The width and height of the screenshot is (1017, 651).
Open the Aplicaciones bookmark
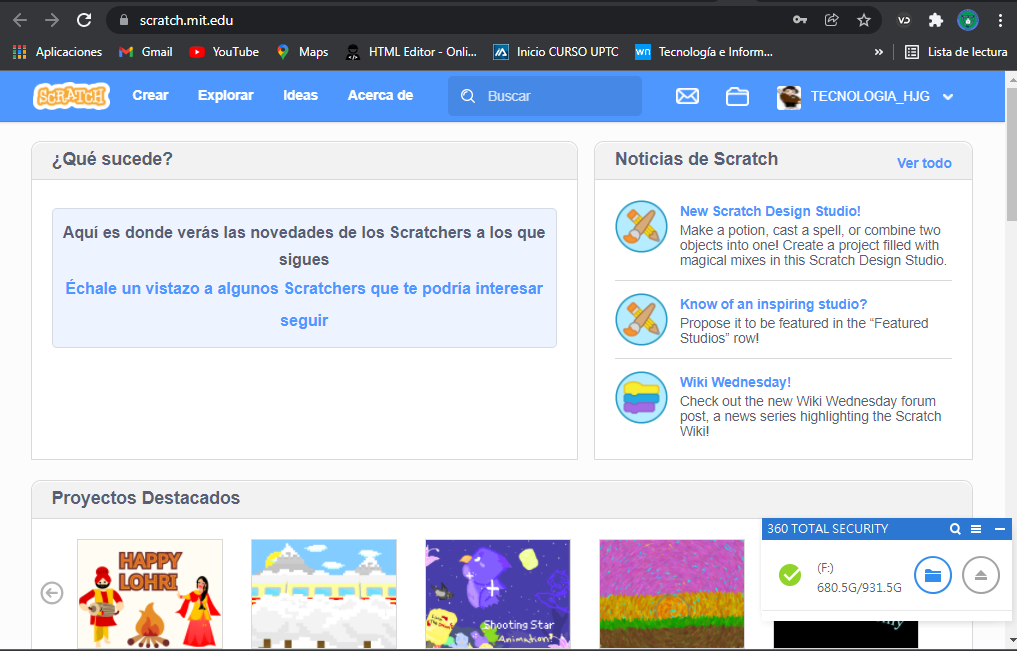pyautogui.click(x=57, y=52)
